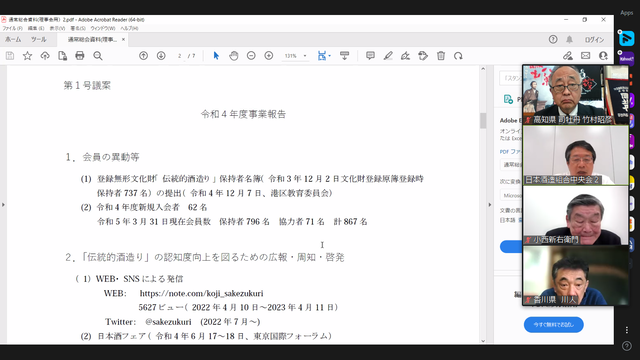Screen dimensions: 640x360
Task: Click the share with others person icon
Action: click(603, 56)
